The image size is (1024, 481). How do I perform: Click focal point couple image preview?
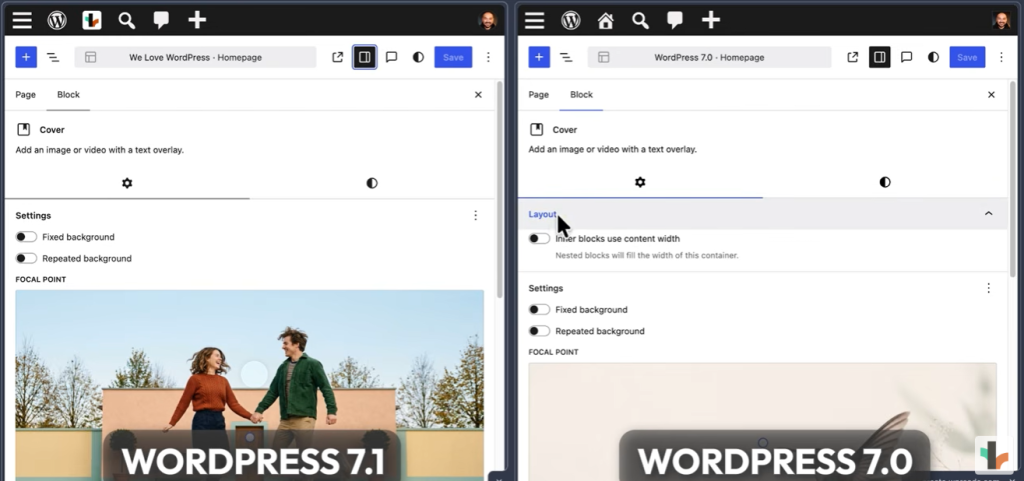(x=249, y=385)
